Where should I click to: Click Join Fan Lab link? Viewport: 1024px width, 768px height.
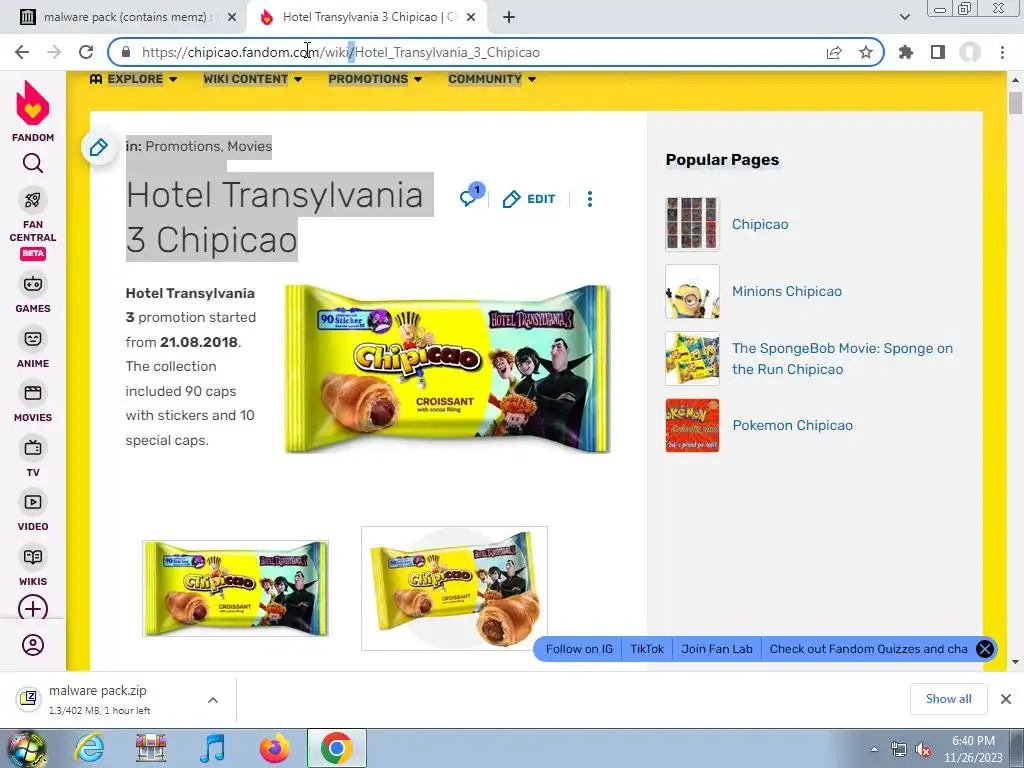[x=716, y=649]
